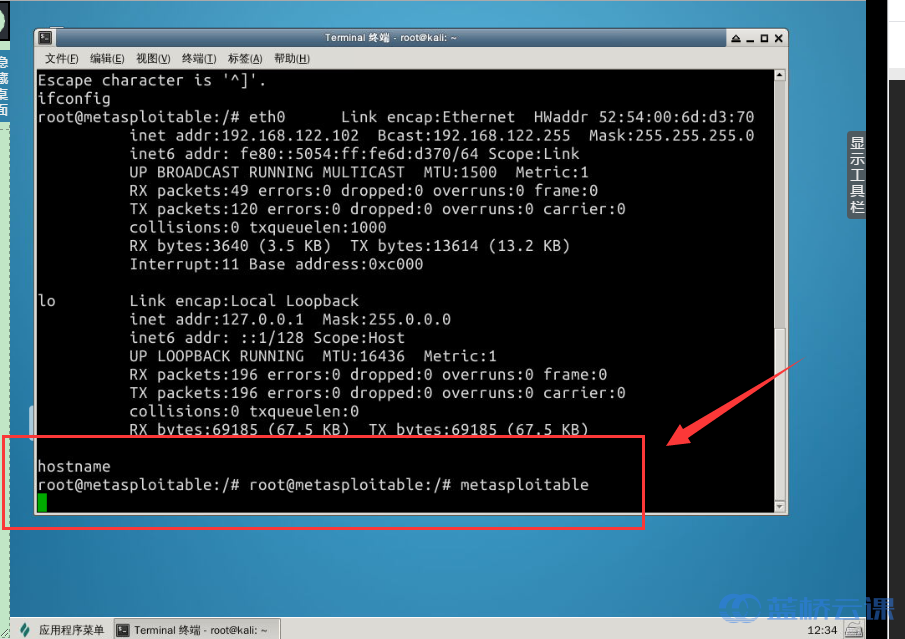Close the Terminal window
905x639 pixels.
coord(779,38)
